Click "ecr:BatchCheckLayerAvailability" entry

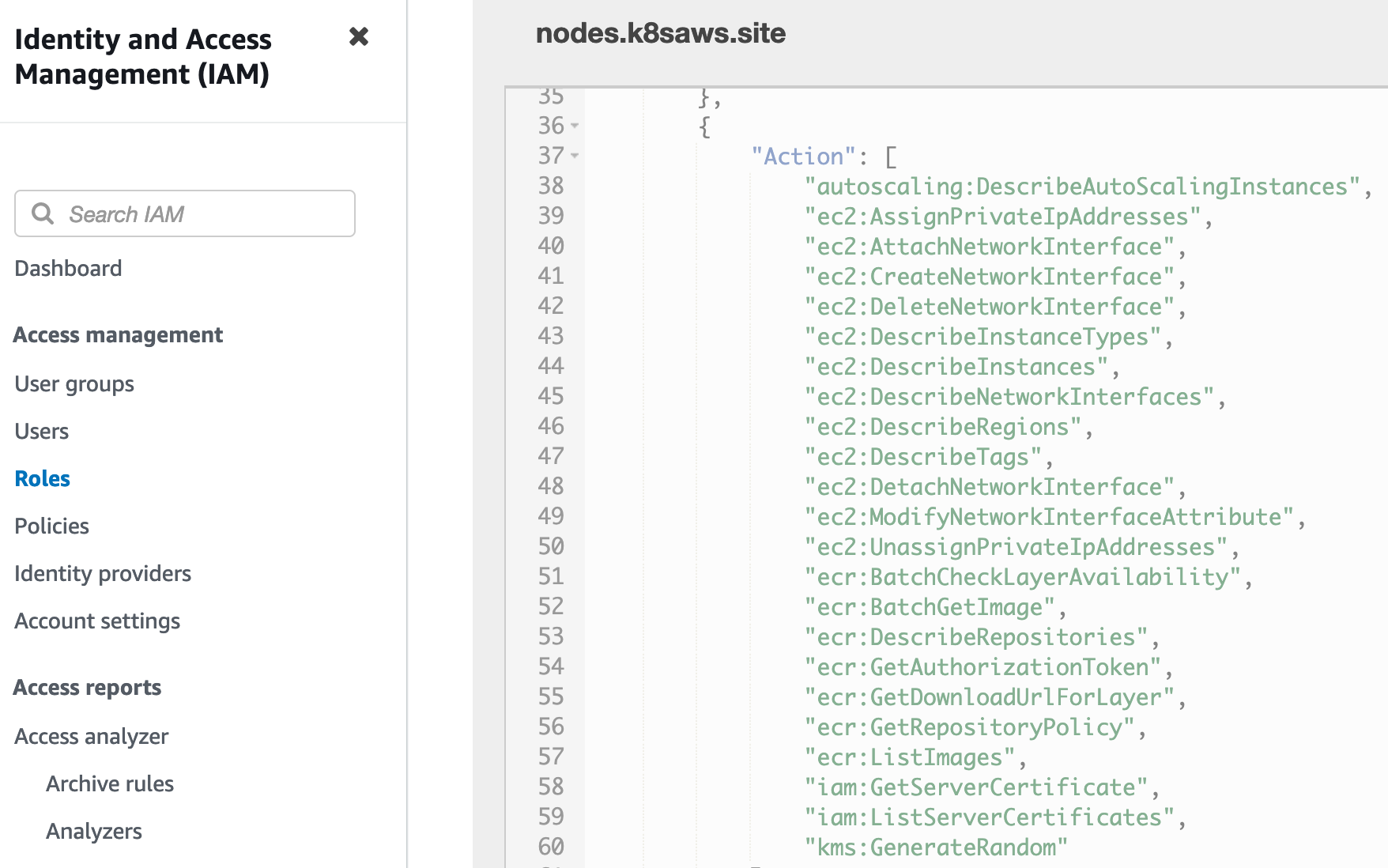click(x=1023, y=577)
